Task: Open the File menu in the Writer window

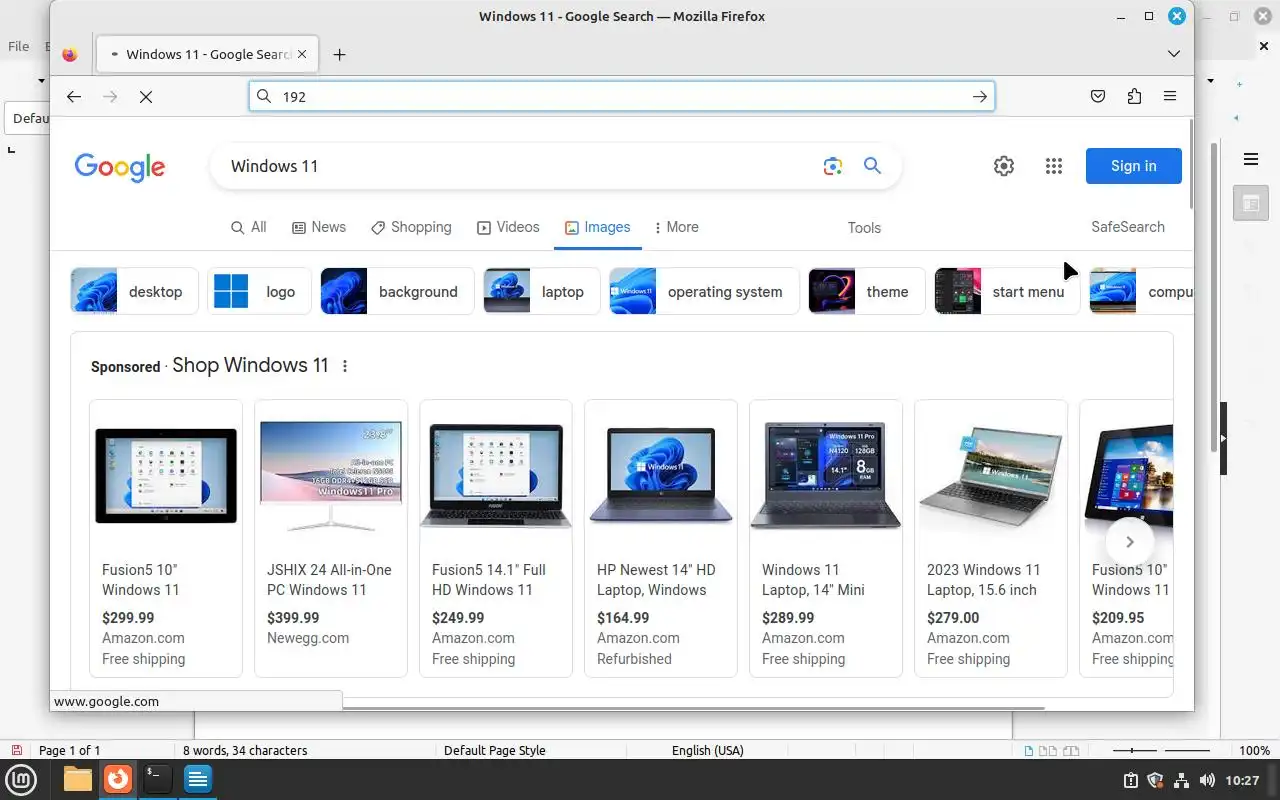Action: coord(18,46)
